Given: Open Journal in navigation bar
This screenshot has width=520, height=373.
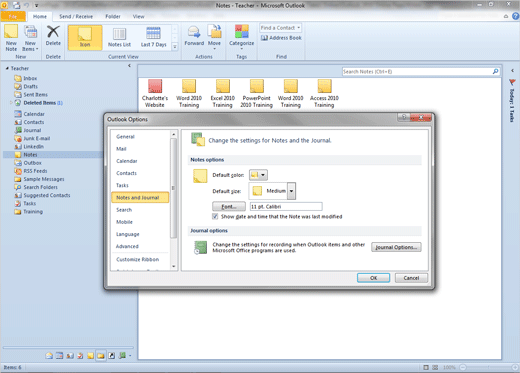Looking at the screenshot, I should point(122,356).
